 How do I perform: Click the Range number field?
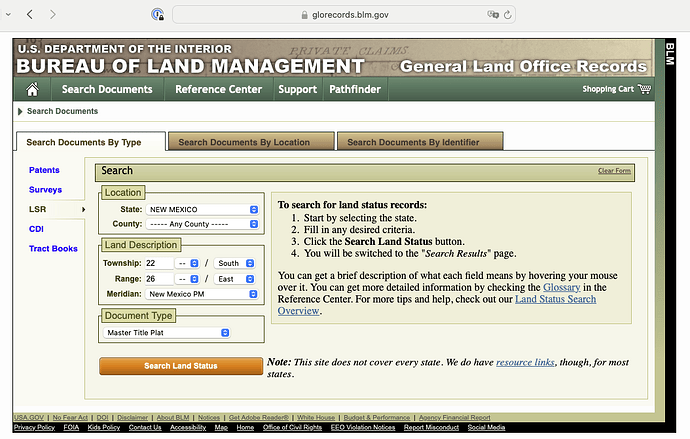click(158, 279)
